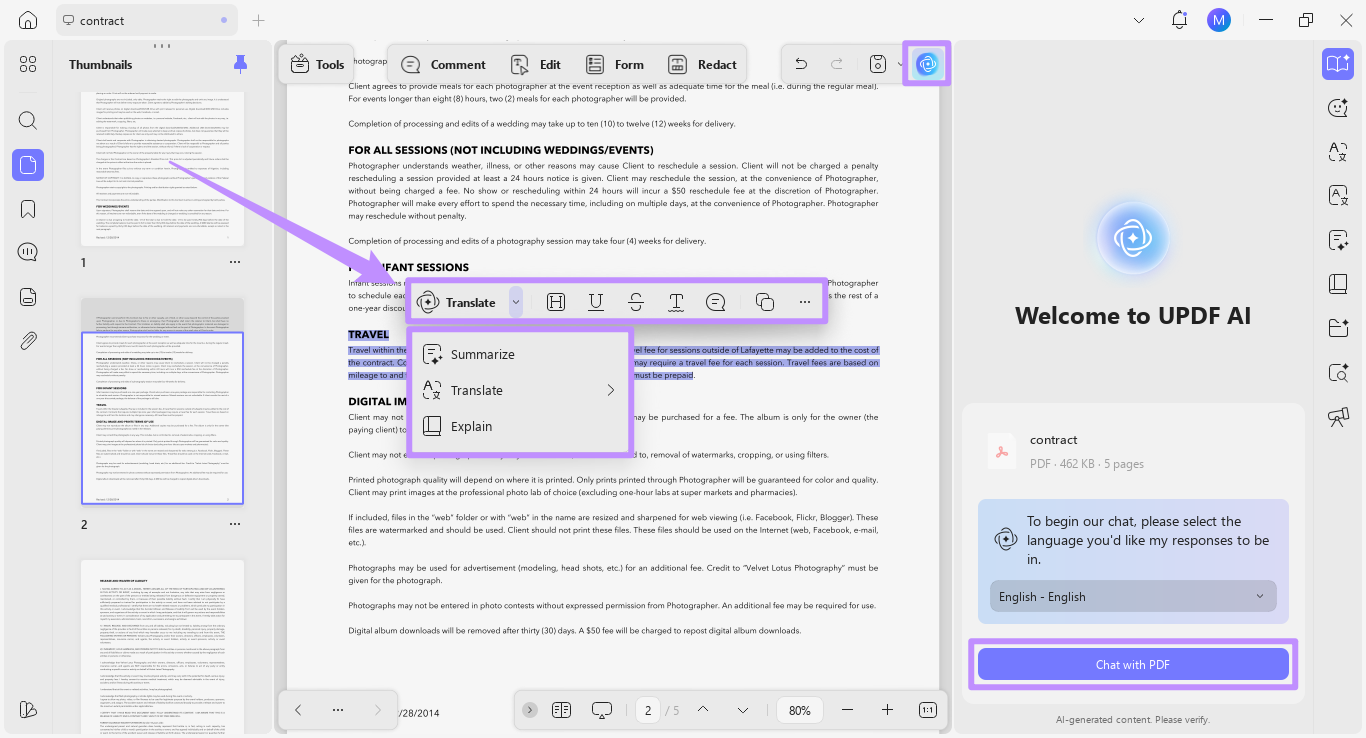Open a new tab with plus
Screen dimensions: 1366x738
[259, 20]
